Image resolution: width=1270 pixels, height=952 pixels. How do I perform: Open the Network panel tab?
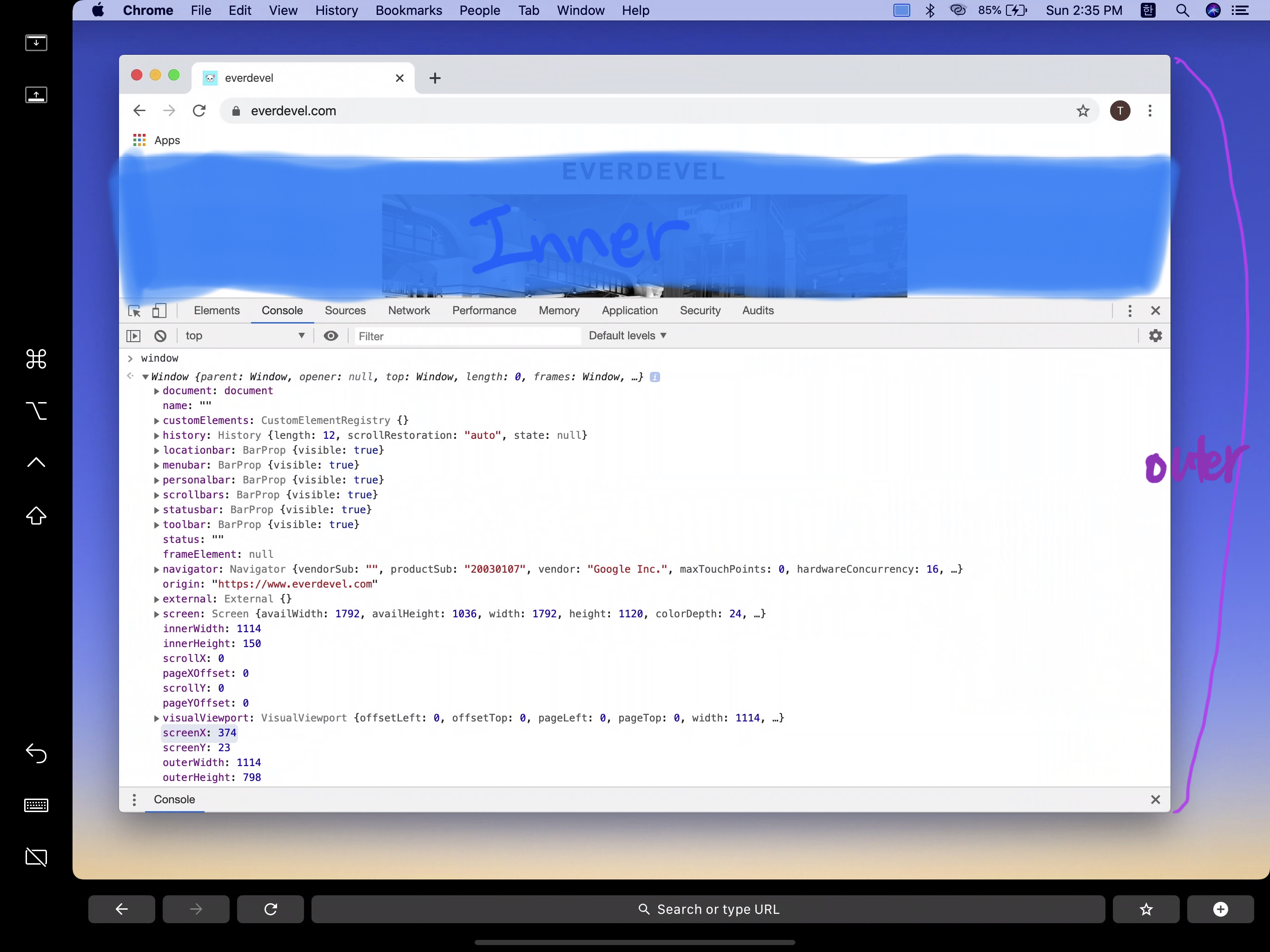(x=408, y=310)
